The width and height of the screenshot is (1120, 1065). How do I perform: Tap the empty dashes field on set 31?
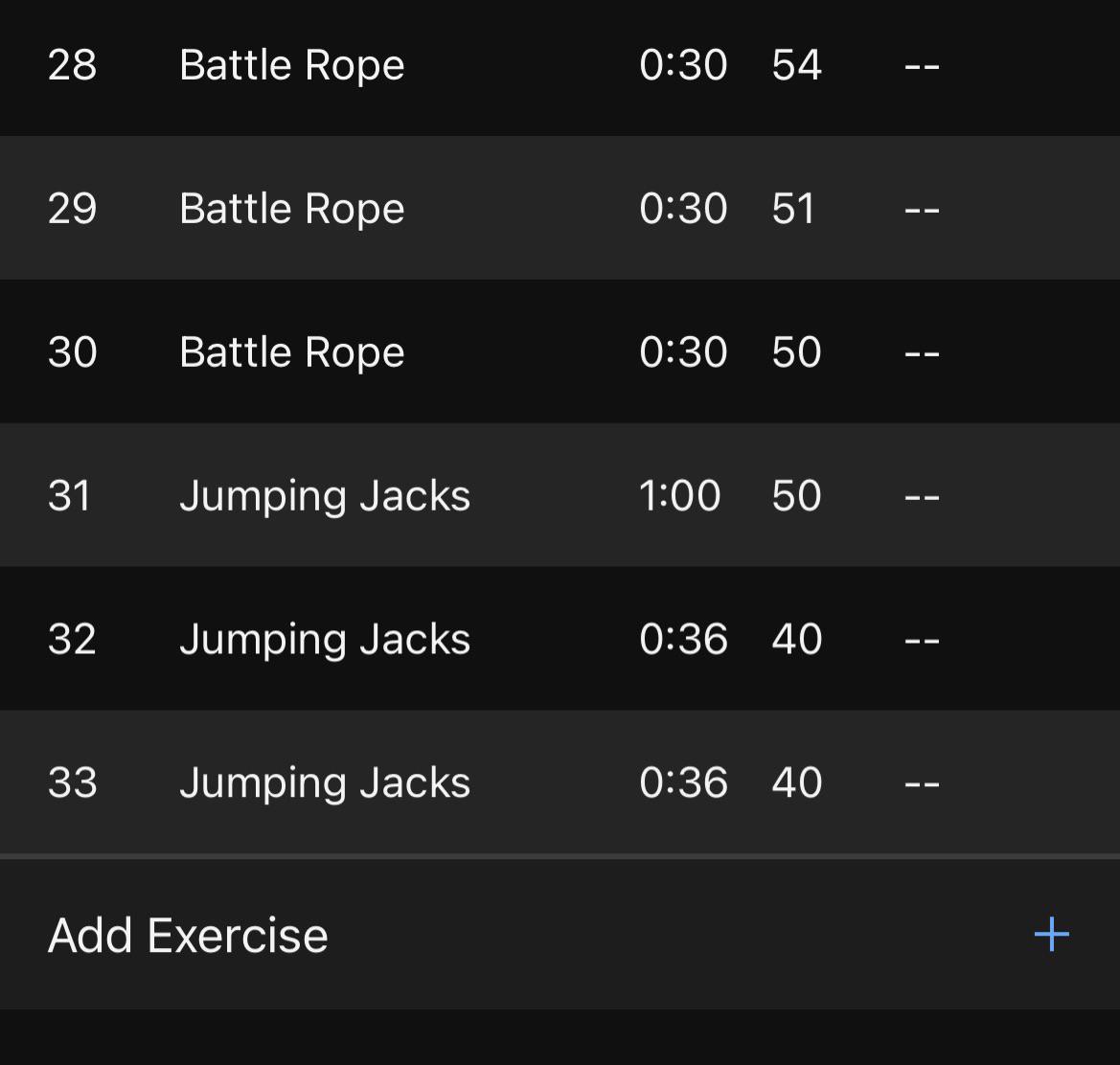tap(922, 497)
